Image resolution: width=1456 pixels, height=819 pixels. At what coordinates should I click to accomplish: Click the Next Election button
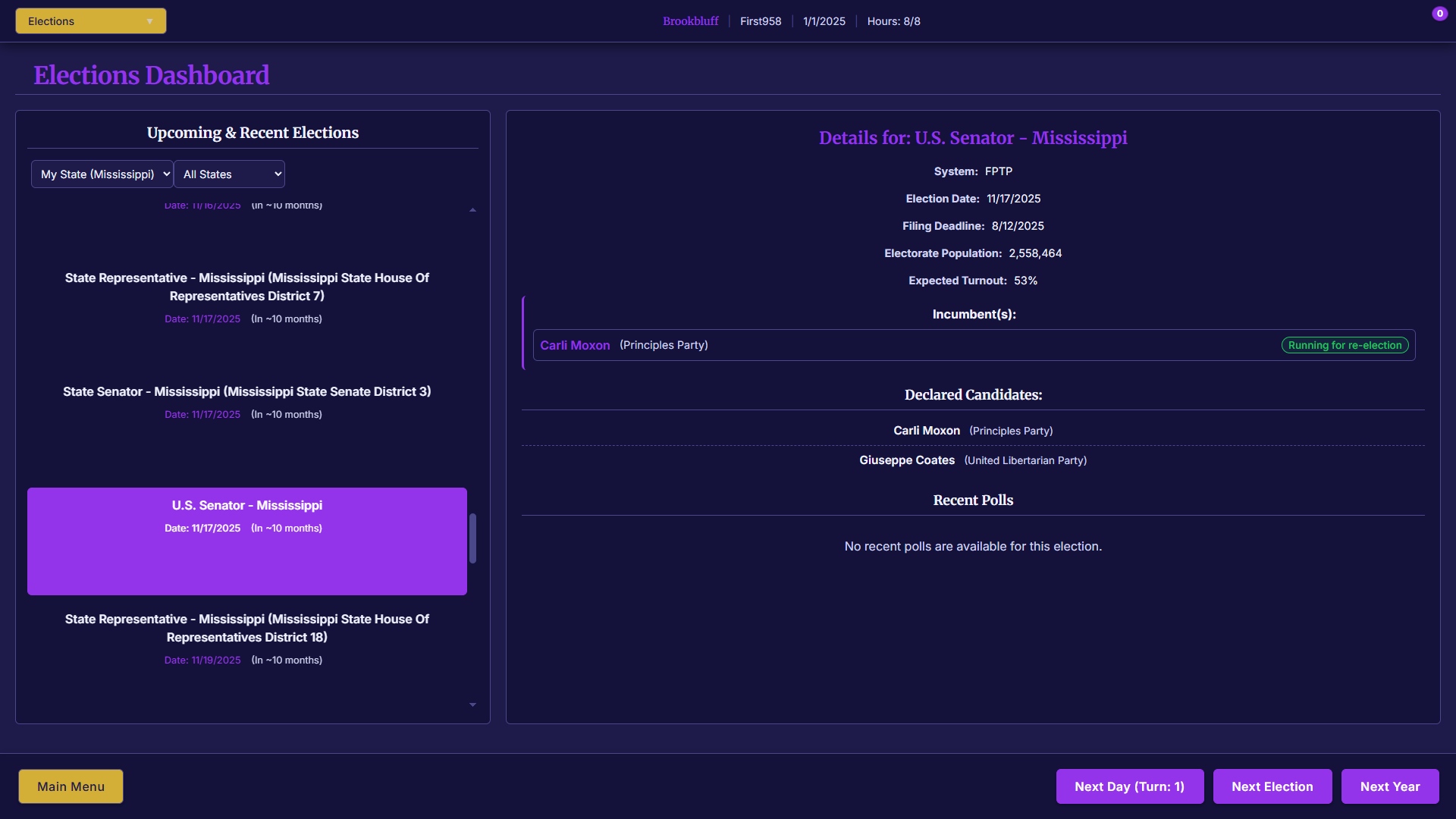tap(1272, 786)
